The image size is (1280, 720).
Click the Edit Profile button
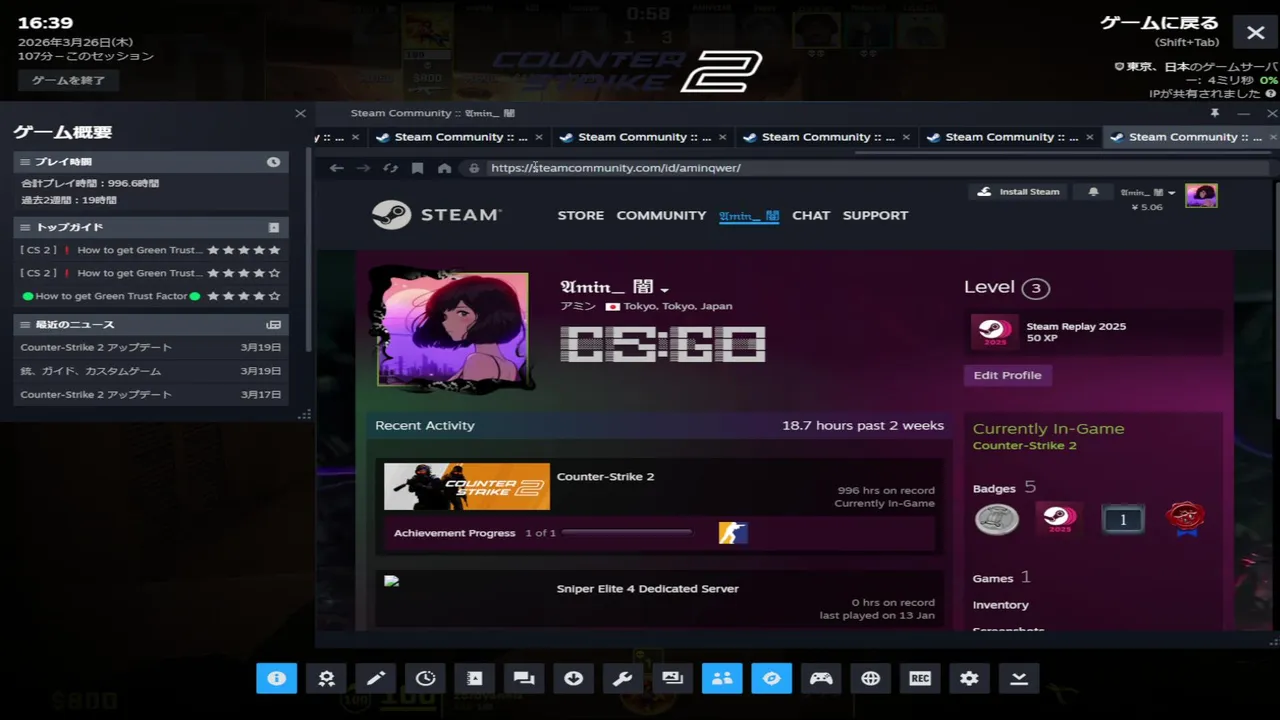coord(1007,375)
